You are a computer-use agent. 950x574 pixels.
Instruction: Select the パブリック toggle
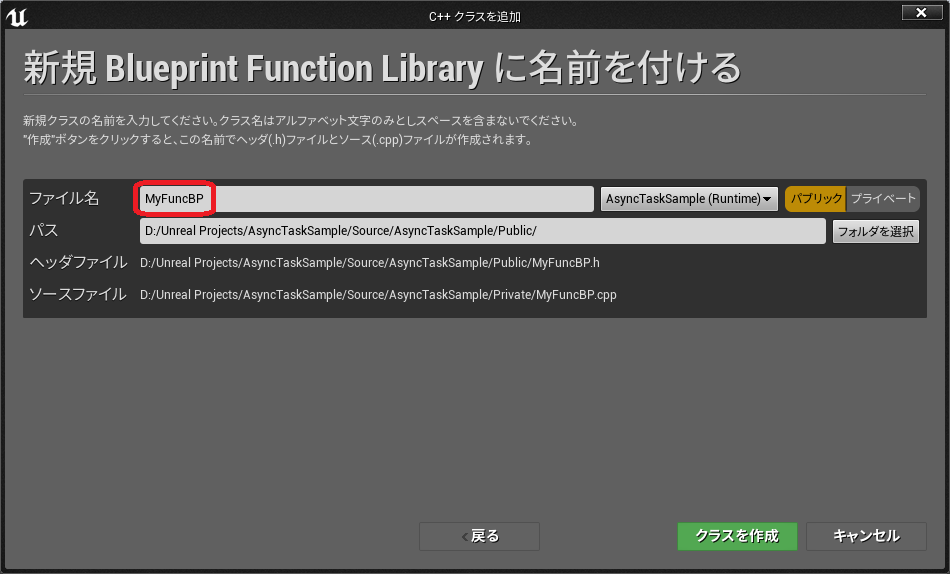815,199
